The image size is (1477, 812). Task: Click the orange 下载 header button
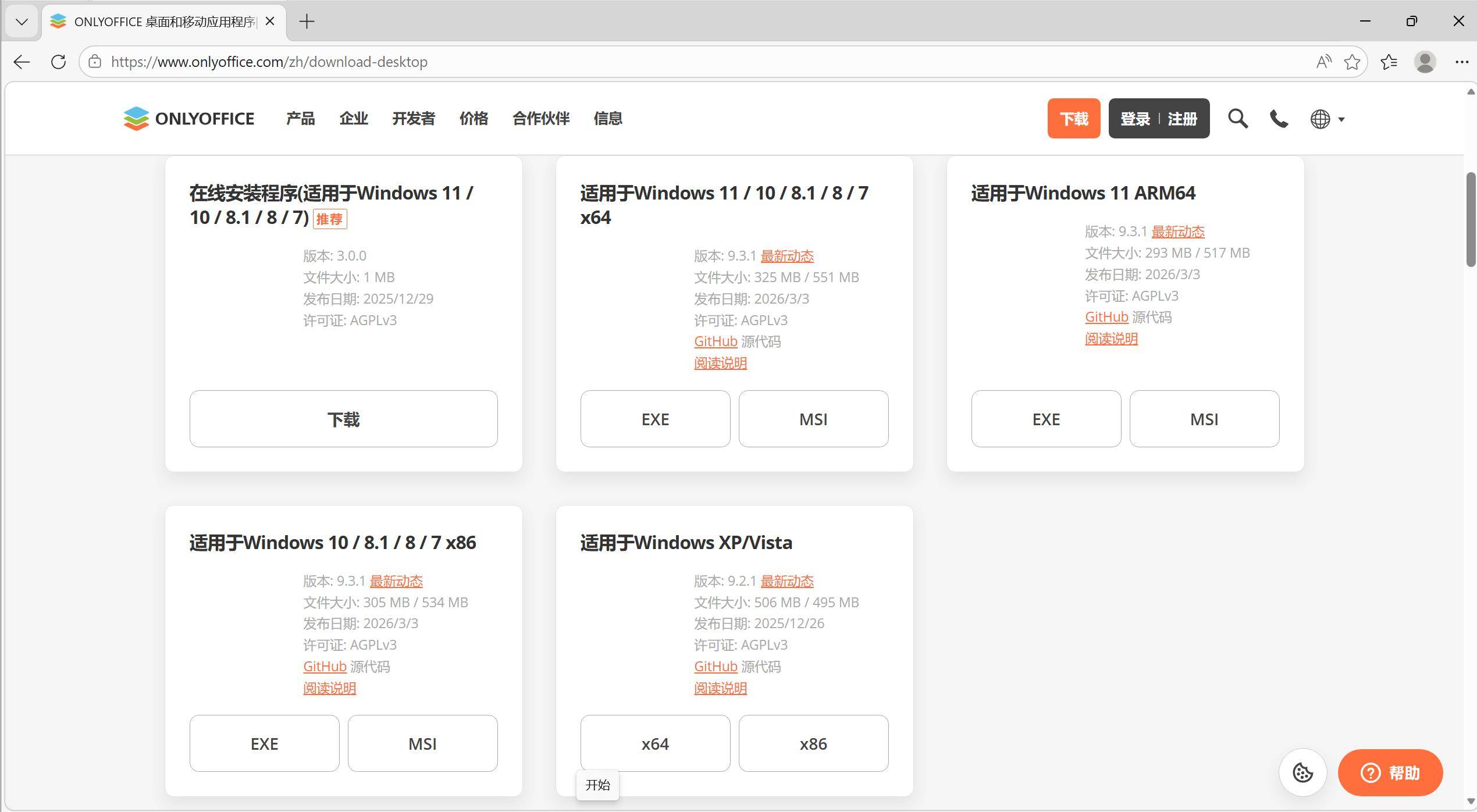click(1073, 119)
